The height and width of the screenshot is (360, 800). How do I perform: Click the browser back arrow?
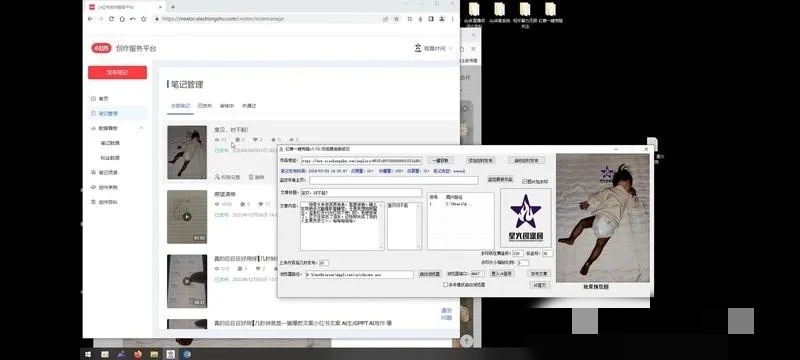[90, 19]
